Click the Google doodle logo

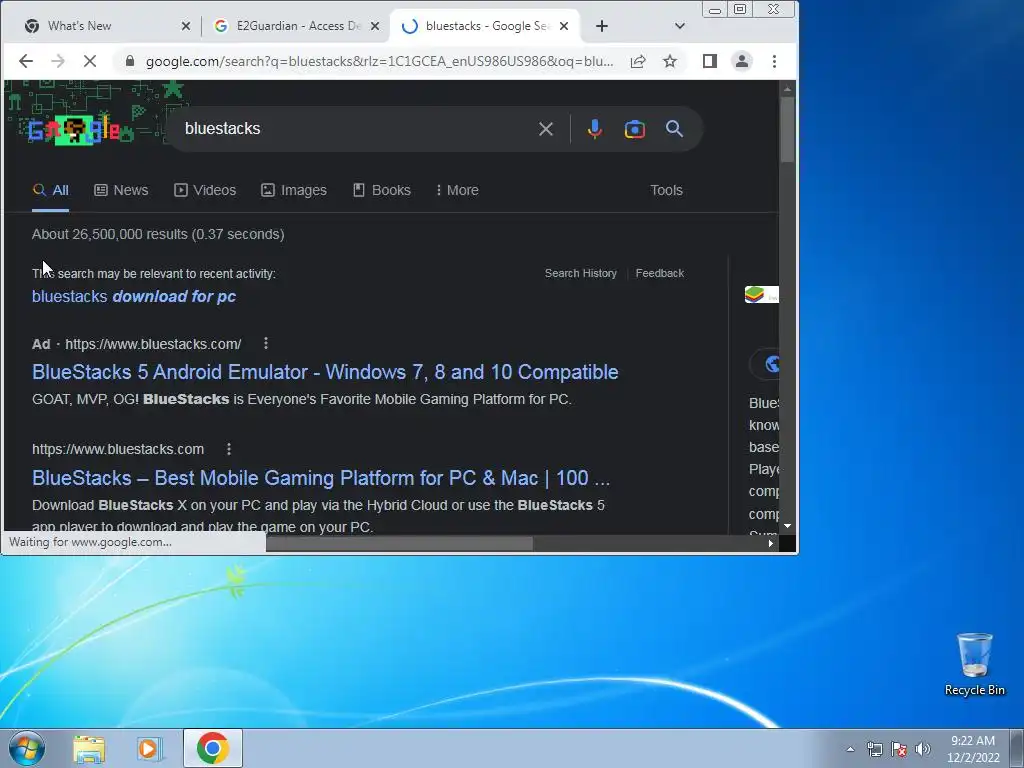click(x=82, y=129)
